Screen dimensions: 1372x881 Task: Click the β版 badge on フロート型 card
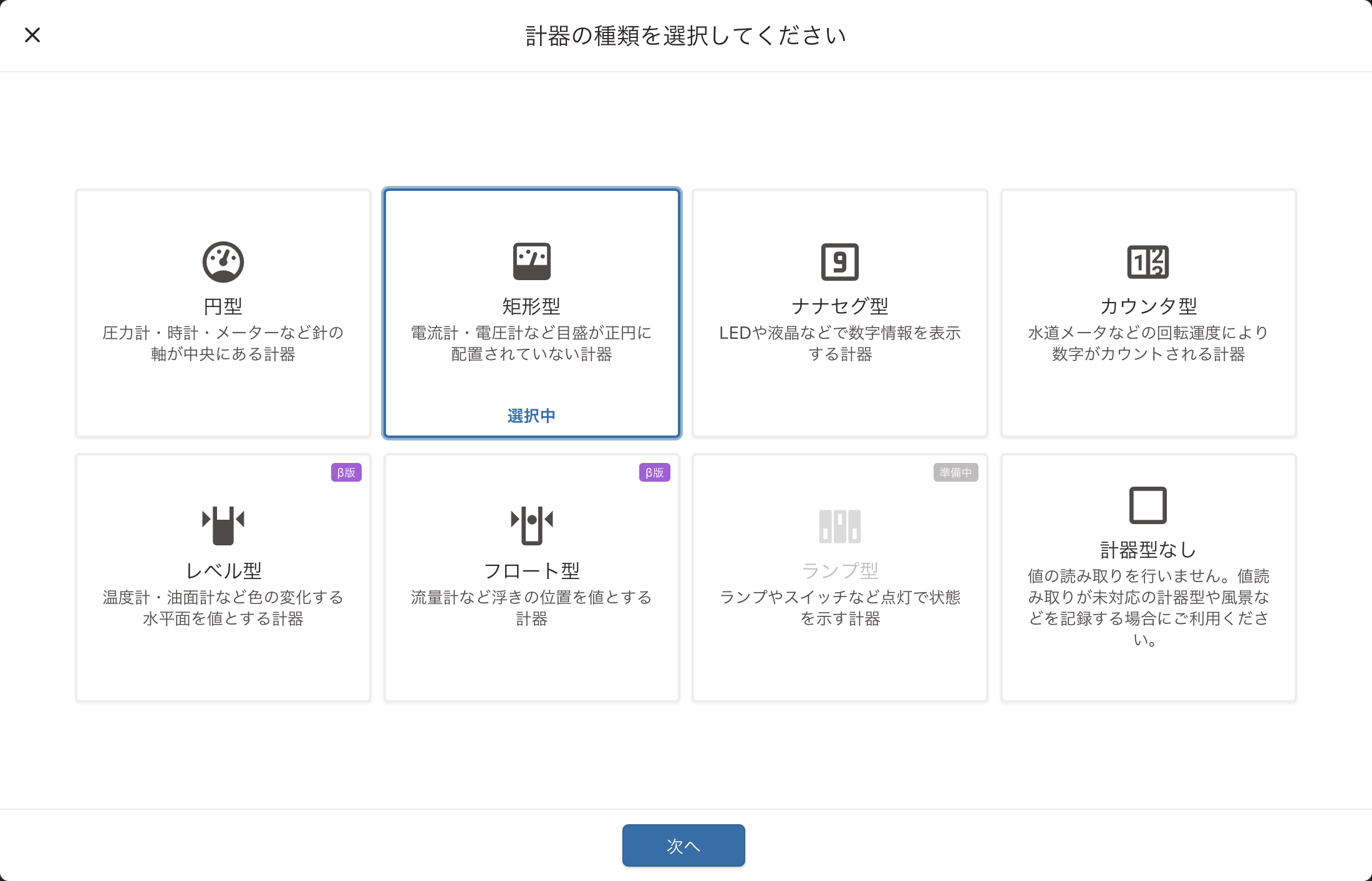(x=655, y=472)
